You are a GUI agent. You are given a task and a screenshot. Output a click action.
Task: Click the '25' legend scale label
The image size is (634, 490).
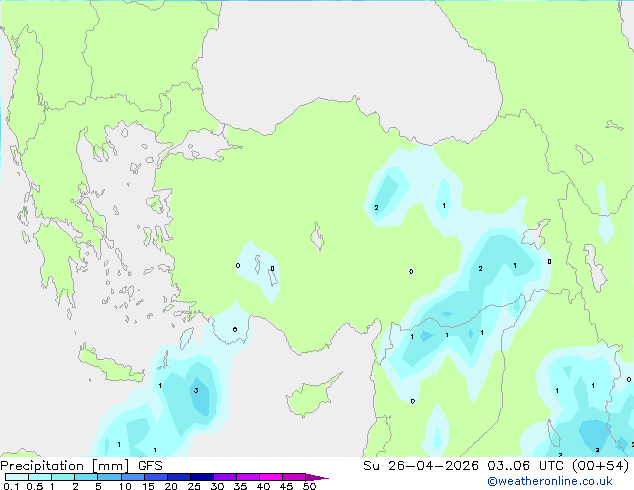click(194, 486)
